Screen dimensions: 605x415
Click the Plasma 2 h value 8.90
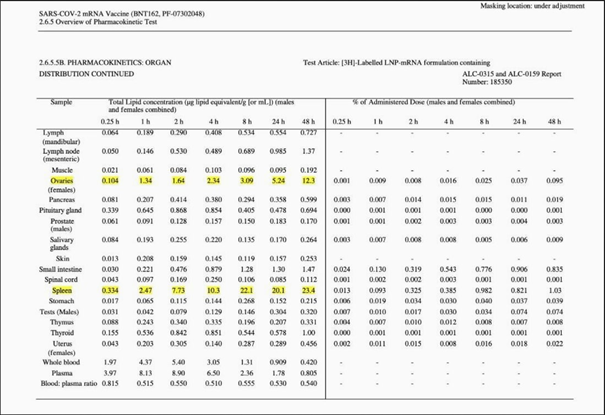click(x=178, y=373)
